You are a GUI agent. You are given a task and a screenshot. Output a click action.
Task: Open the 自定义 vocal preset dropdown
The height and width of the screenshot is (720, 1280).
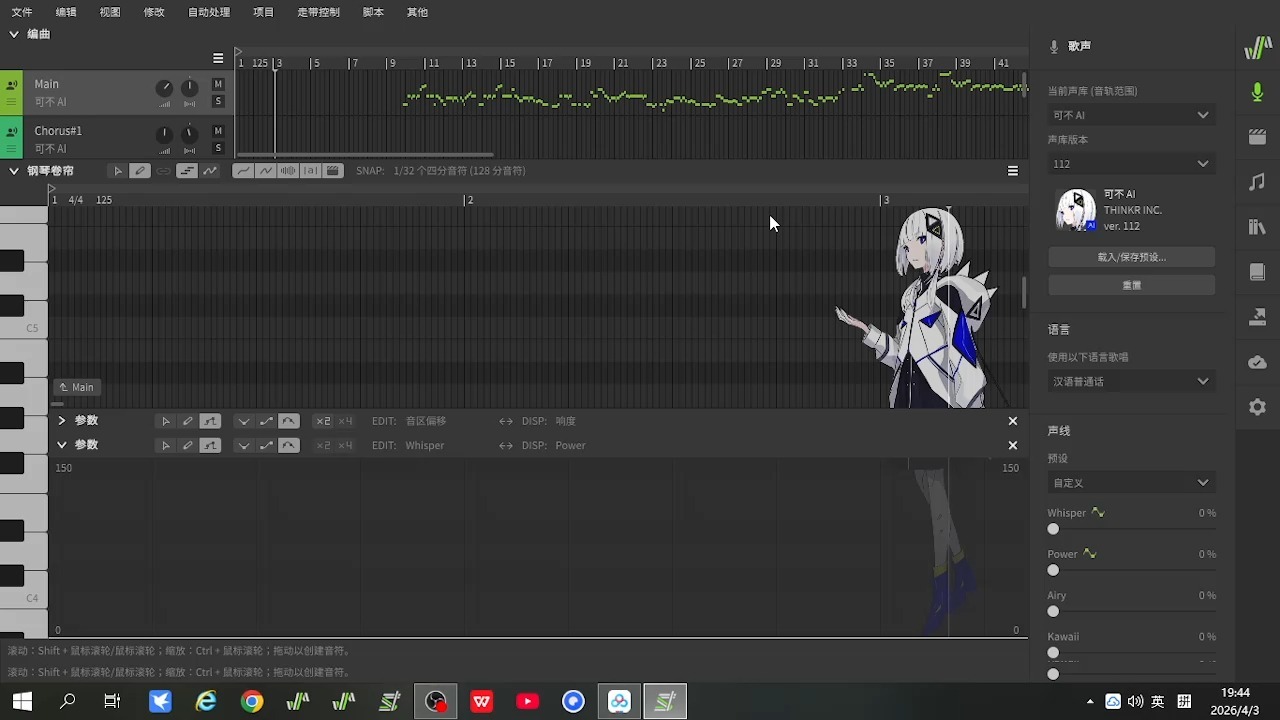pyautogui.click(x=1131, y=483)
